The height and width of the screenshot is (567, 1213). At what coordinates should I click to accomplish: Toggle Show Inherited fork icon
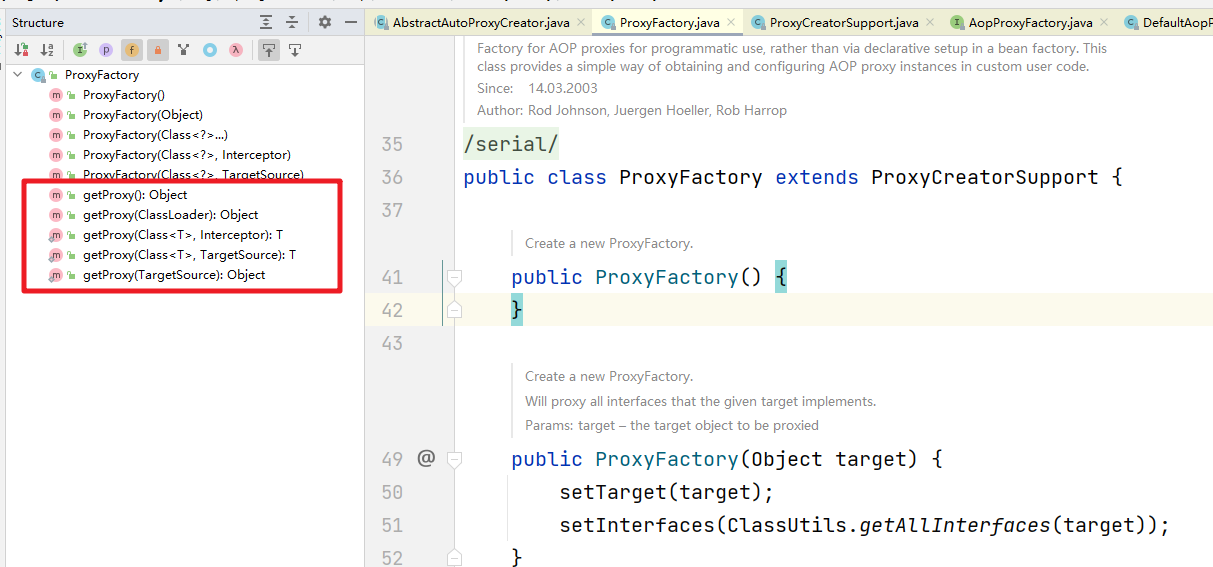(x=184, y=49)
